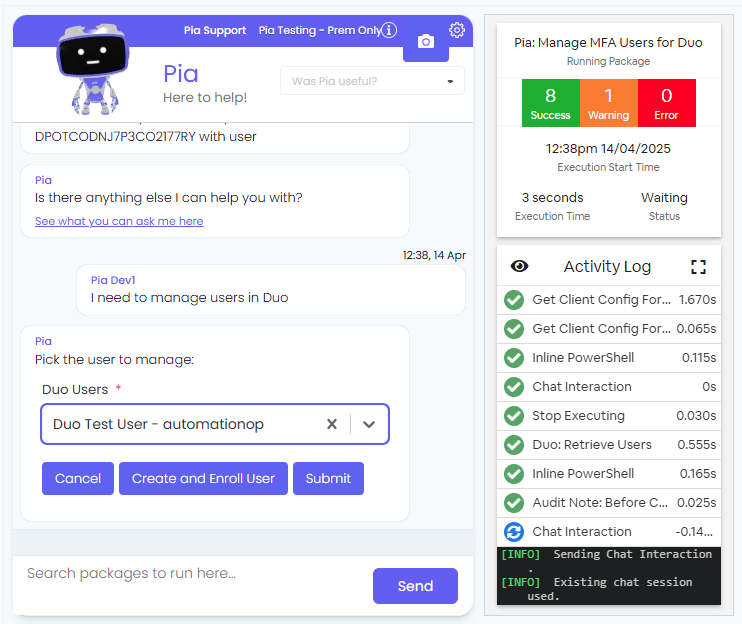Click the '0.030s' duration value
The height and width of the screenshot is (624, 742).
(696, 415)
